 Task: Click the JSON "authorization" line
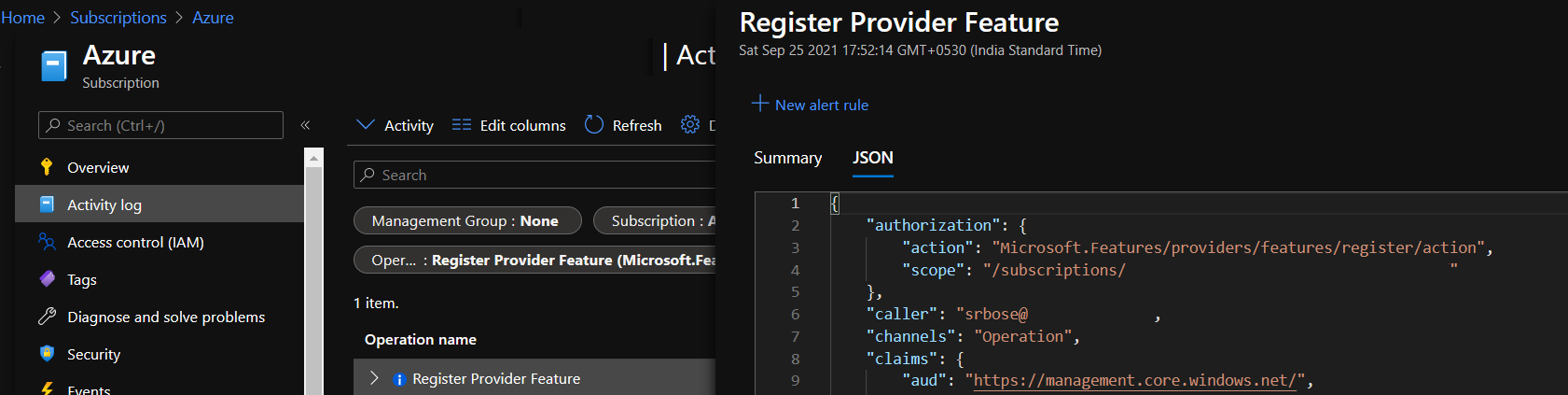click(x=946, y=225)
